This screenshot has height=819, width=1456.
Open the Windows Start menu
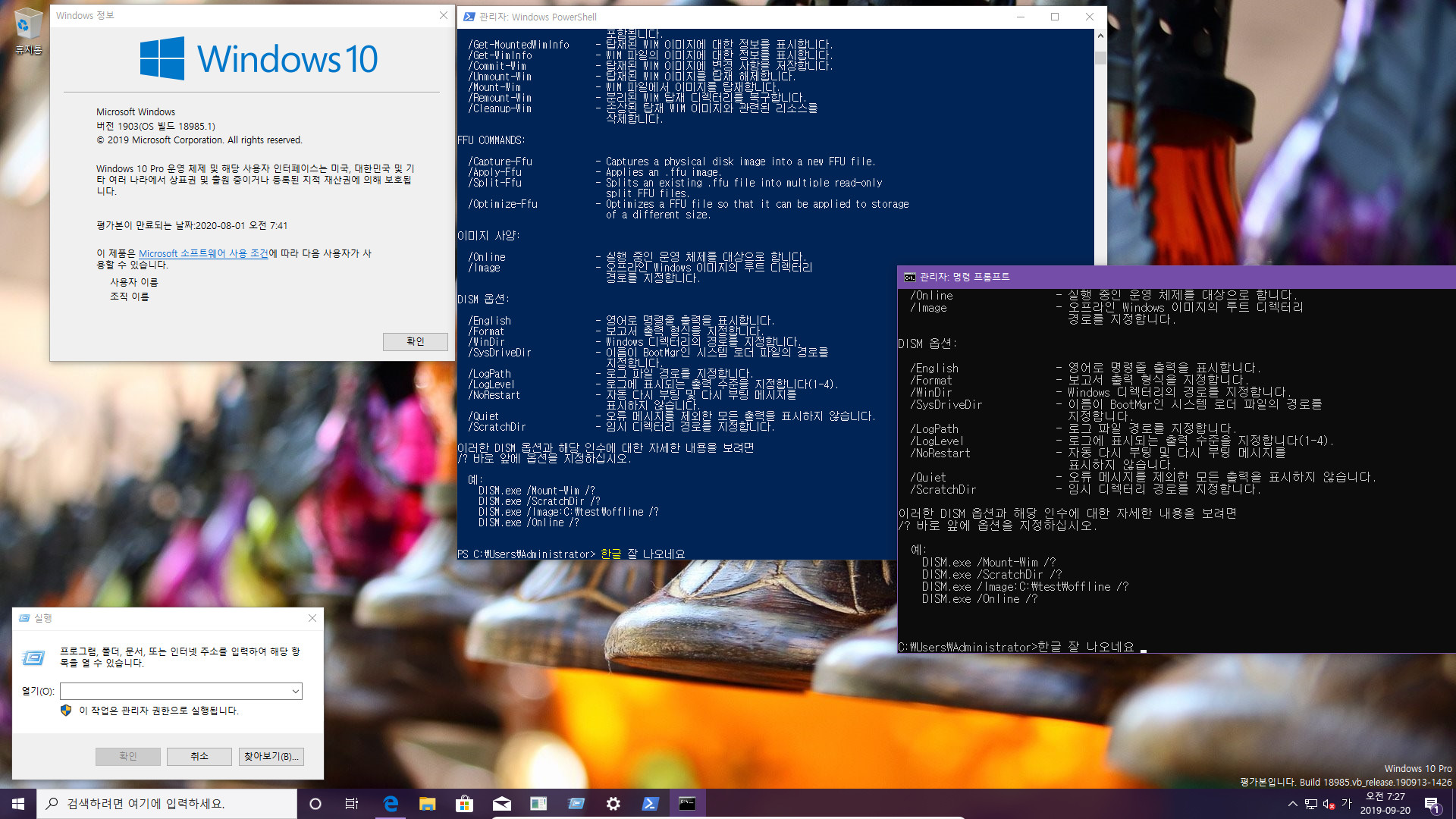pos(18,804)
